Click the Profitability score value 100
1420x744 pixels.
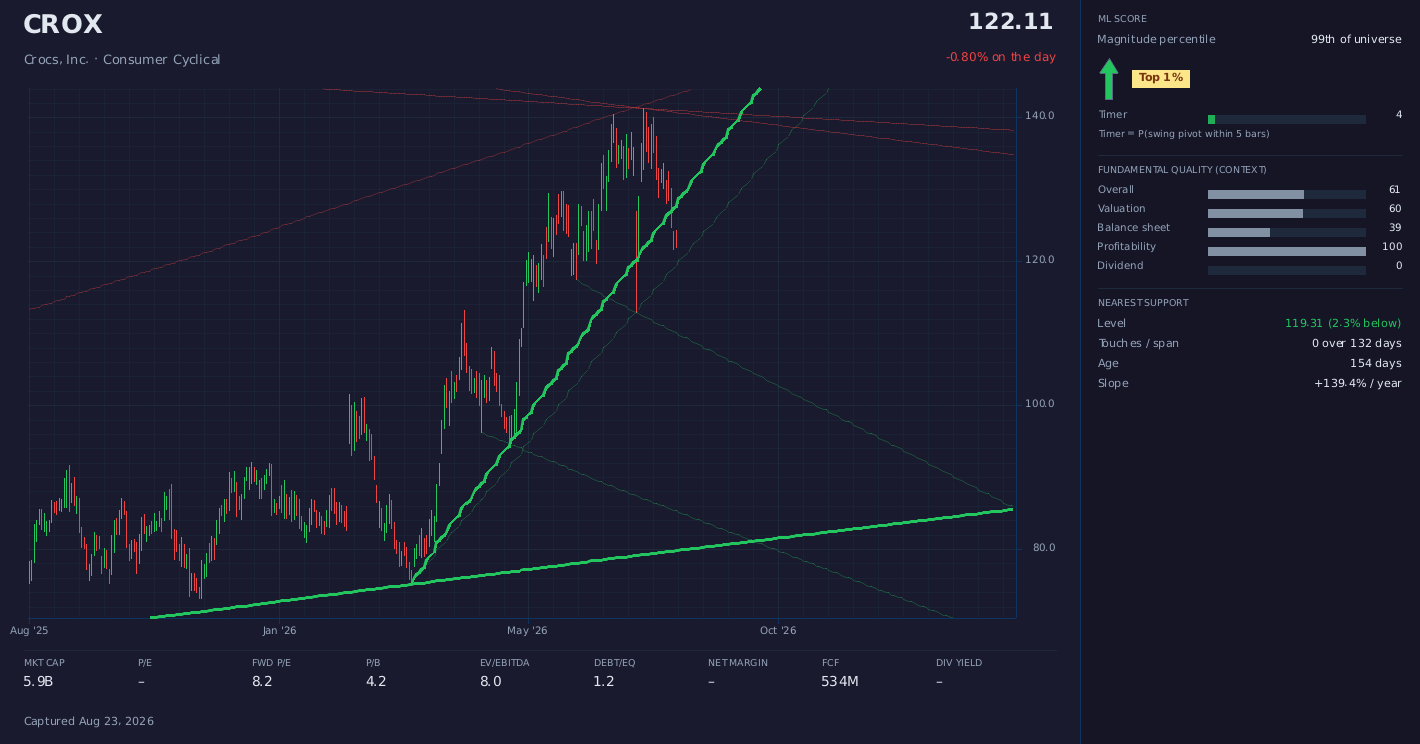1392,247
